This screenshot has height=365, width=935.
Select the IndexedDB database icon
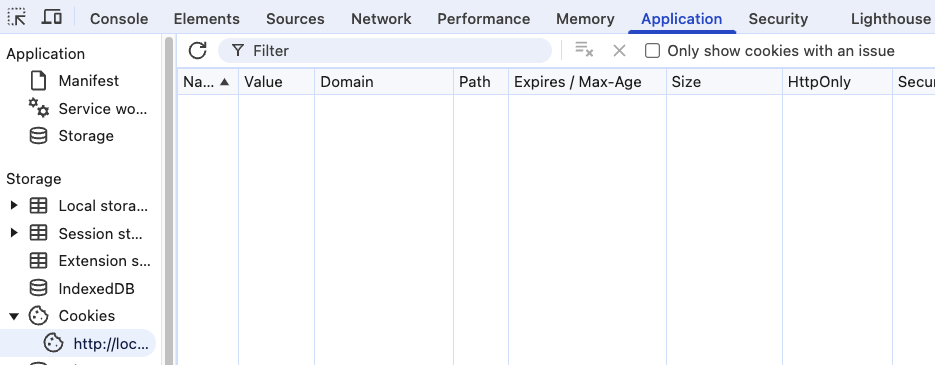(x=38, y=289)
